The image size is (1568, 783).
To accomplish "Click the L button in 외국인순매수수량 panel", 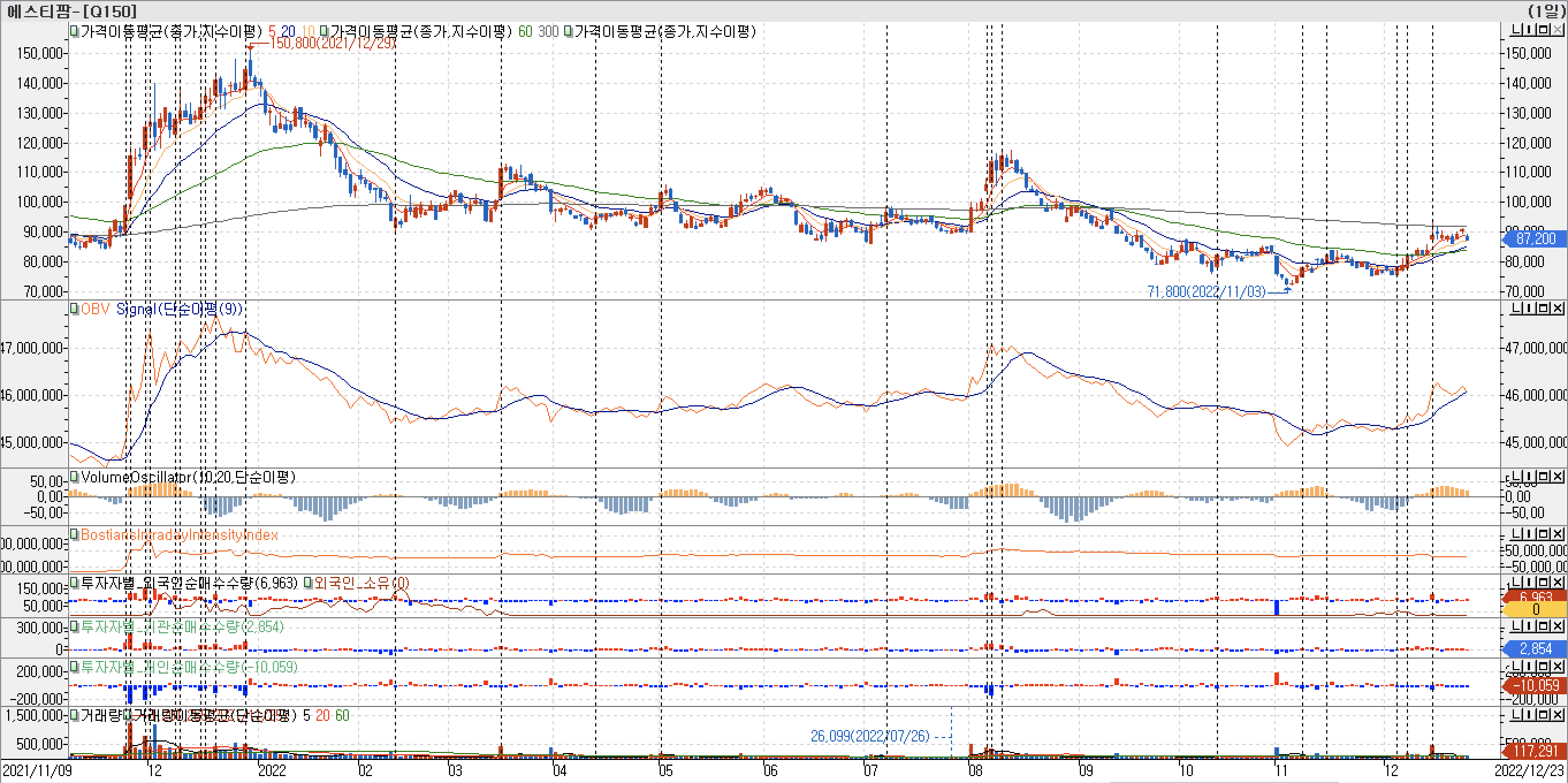I will [1516, 582].
